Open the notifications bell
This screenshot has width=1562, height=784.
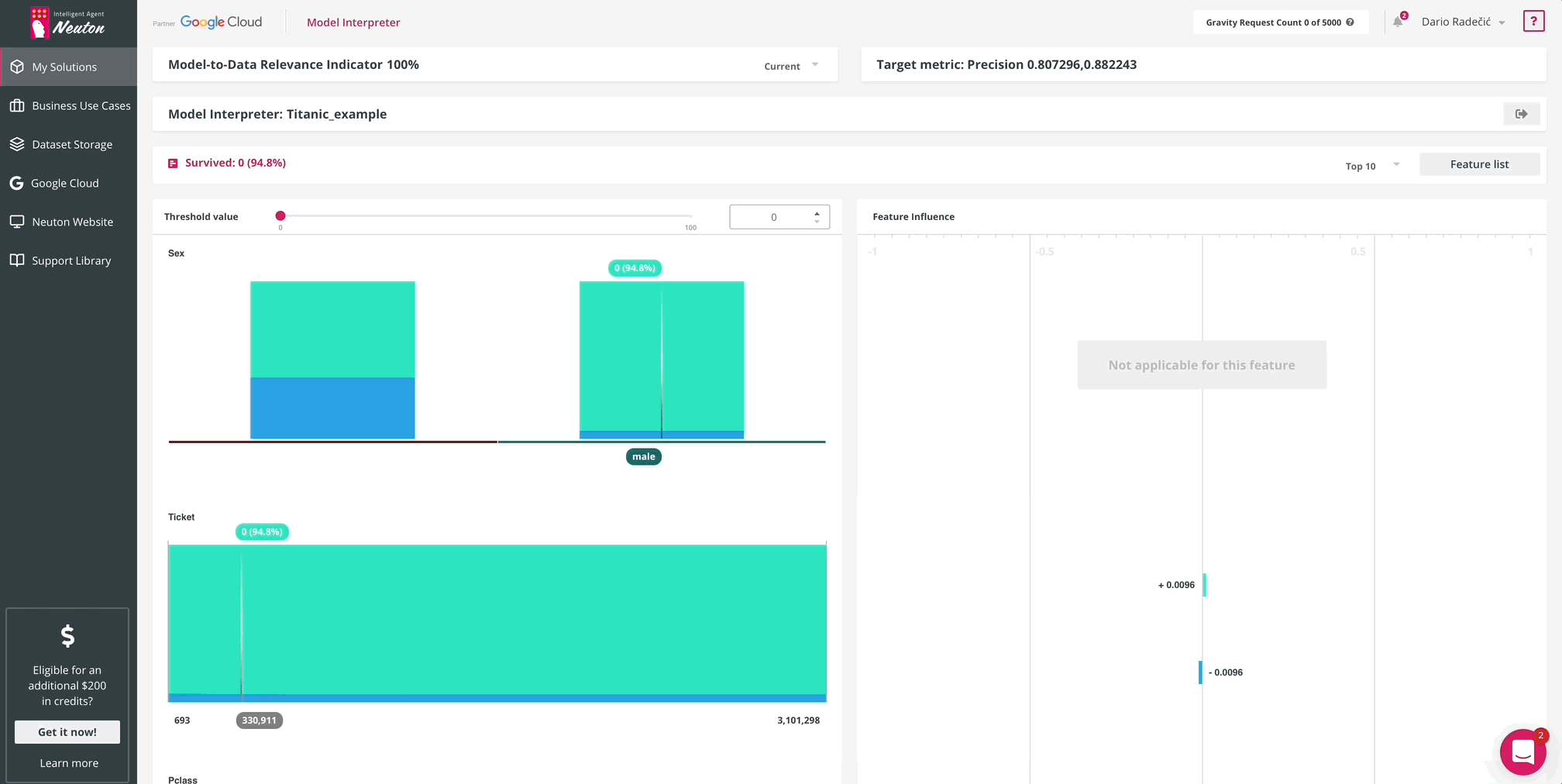(1398, 22)
